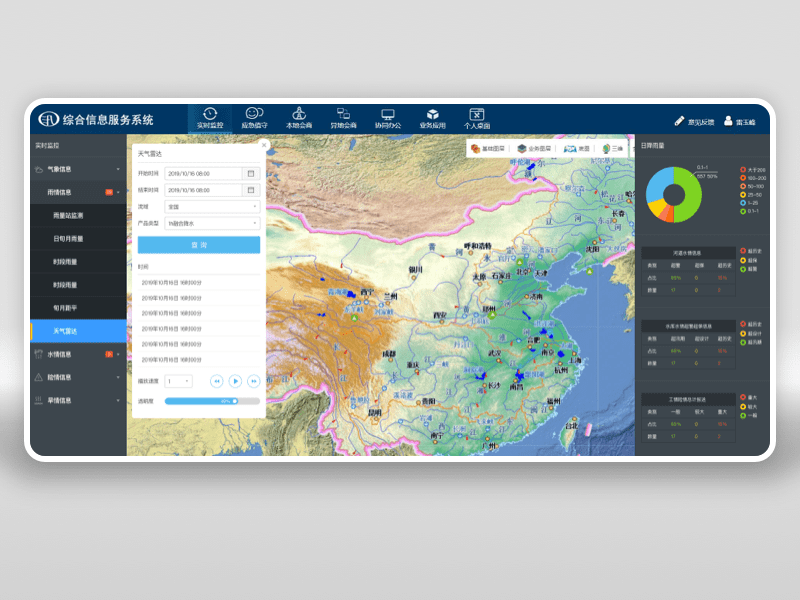The image size is (800, 600).
Task: Open the 产品类型 dropdown
Action: tap(212, 223)
